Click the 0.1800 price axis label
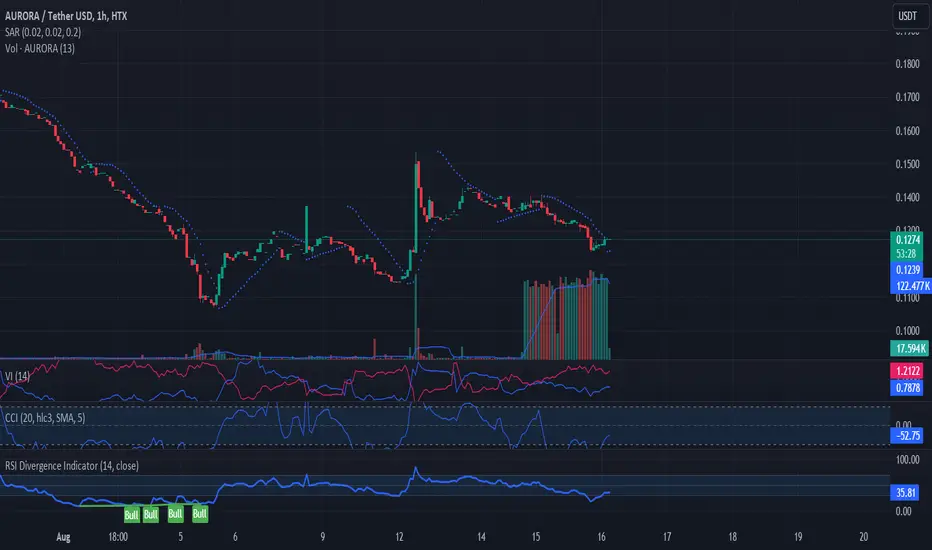The image size is (932, 550). pyautogui.click(x=908, y=64)
